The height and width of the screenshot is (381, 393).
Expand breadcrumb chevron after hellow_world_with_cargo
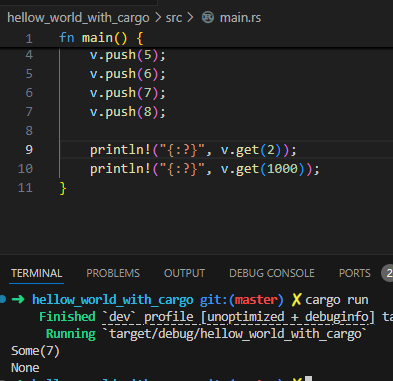[x=158, y=18]
